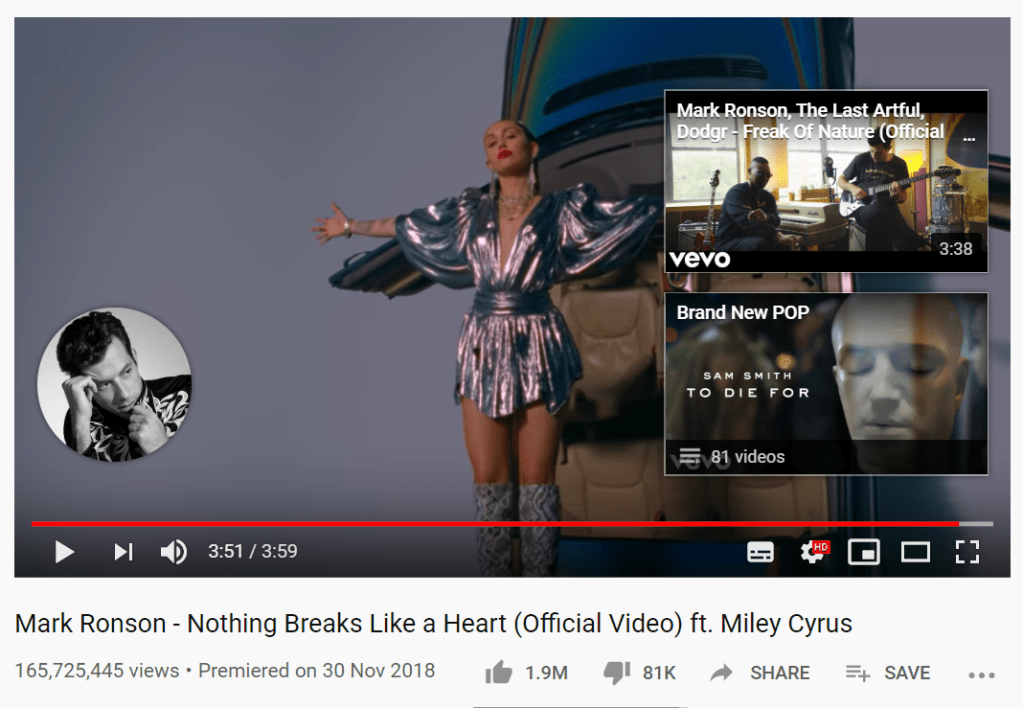Click the video title text

point(433,623)
